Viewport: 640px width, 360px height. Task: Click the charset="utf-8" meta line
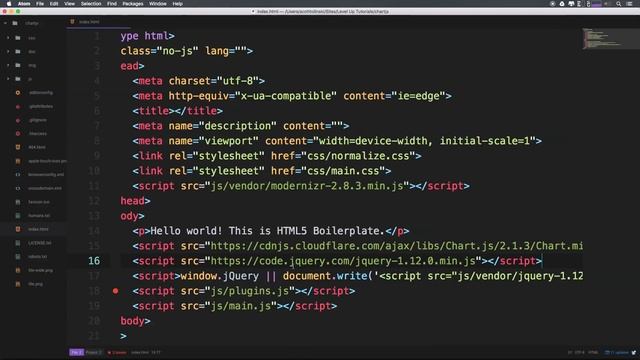(x=198, y=81)
